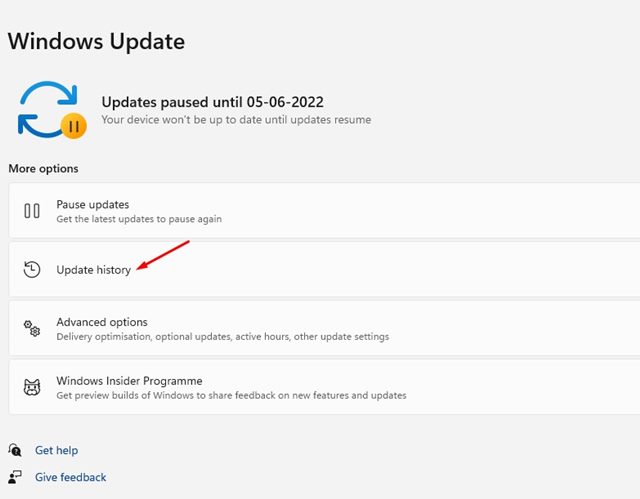Click the Windows Insider Programme cat icon
This screenshot has width=640, height=499.
(x=32, y=388)
